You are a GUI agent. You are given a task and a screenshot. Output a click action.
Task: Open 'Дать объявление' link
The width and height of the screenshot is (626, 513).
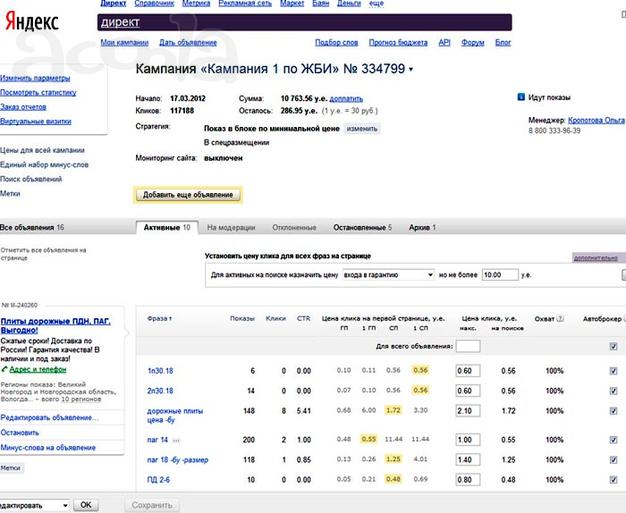point(188,43)
